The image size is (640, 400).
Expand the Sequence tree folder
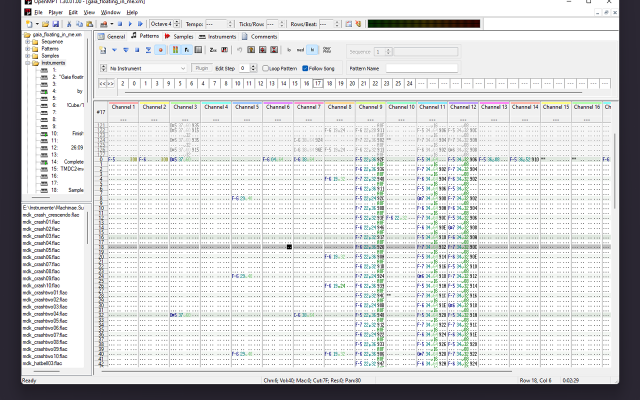pyautogui.click(x=28, y=42)
